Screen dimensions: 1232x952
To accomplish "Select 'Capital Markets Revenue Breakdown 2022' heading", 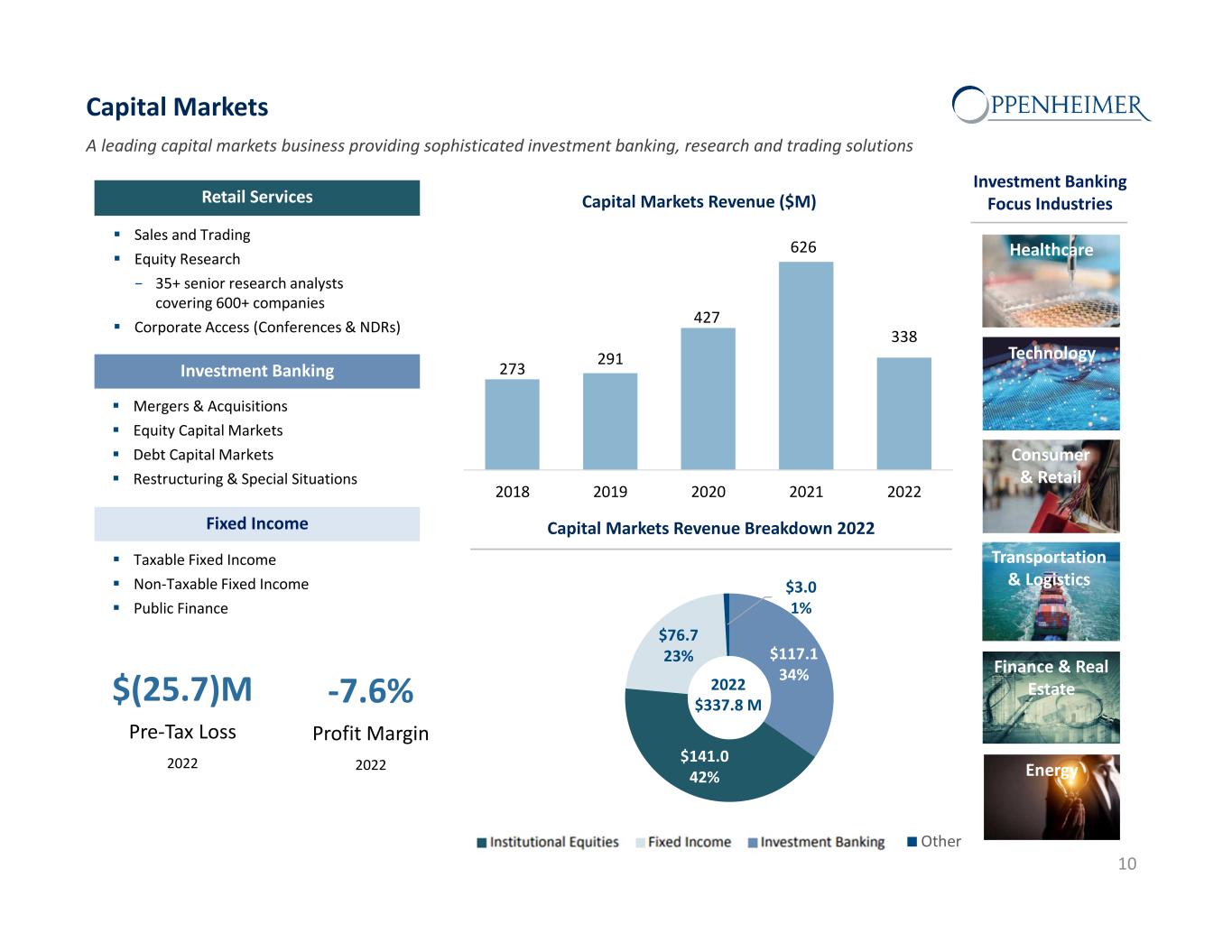I will coord(711,529).
